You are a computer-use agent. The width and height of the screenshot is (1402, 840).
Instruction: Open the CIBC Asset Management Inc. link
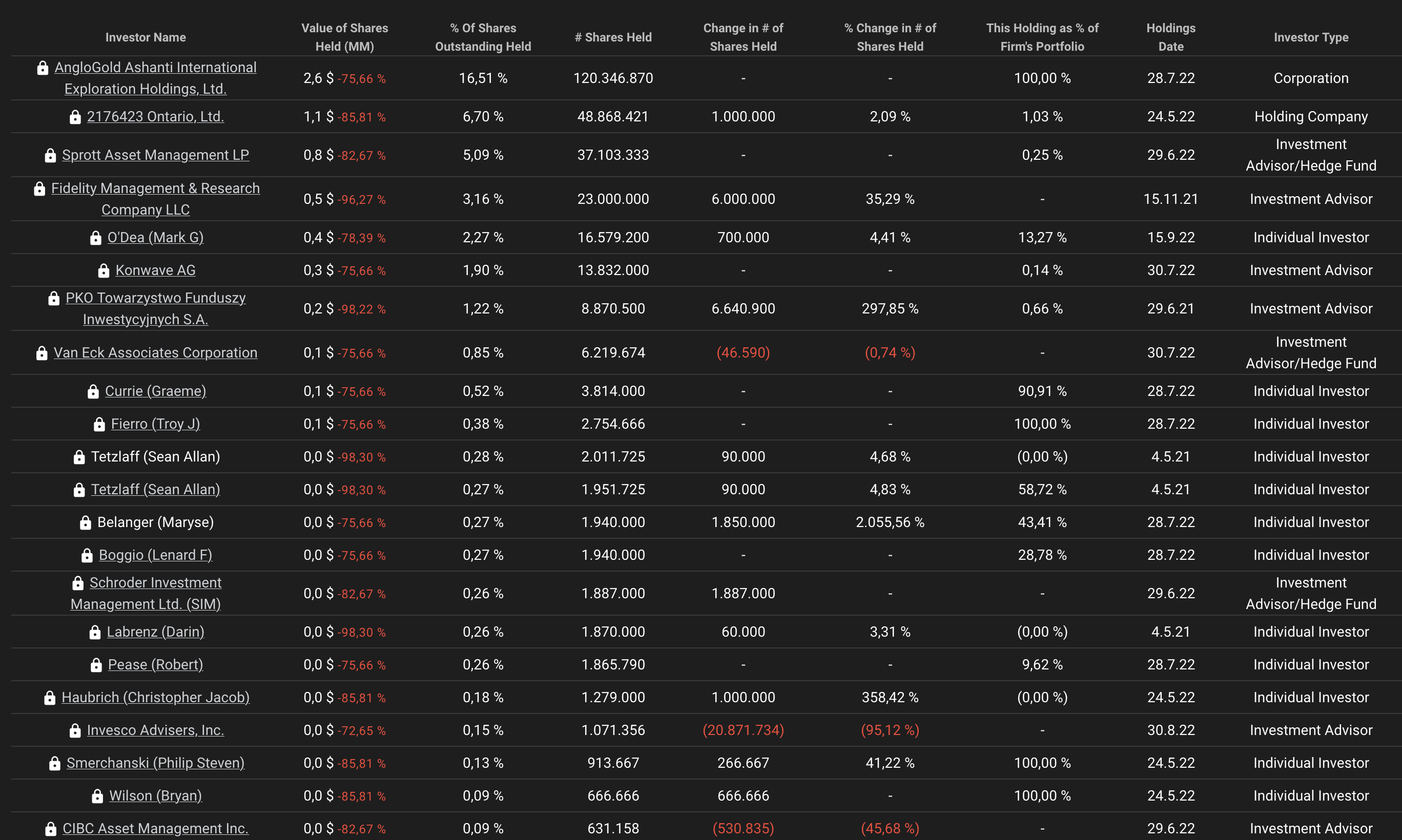[155, 829]
